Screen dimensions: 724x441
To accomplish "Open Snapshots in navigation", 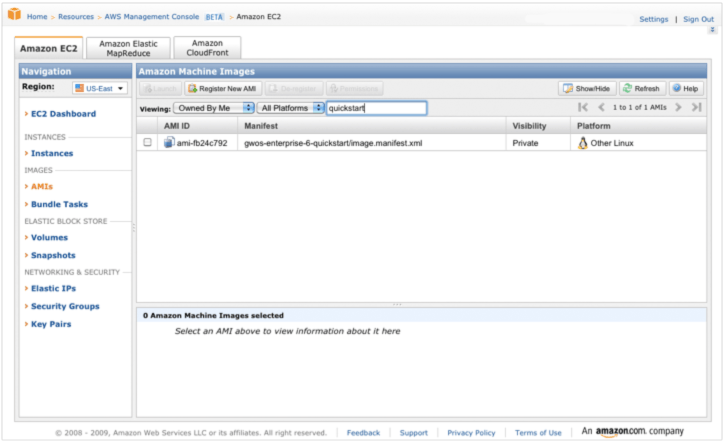I will (53, 255).
